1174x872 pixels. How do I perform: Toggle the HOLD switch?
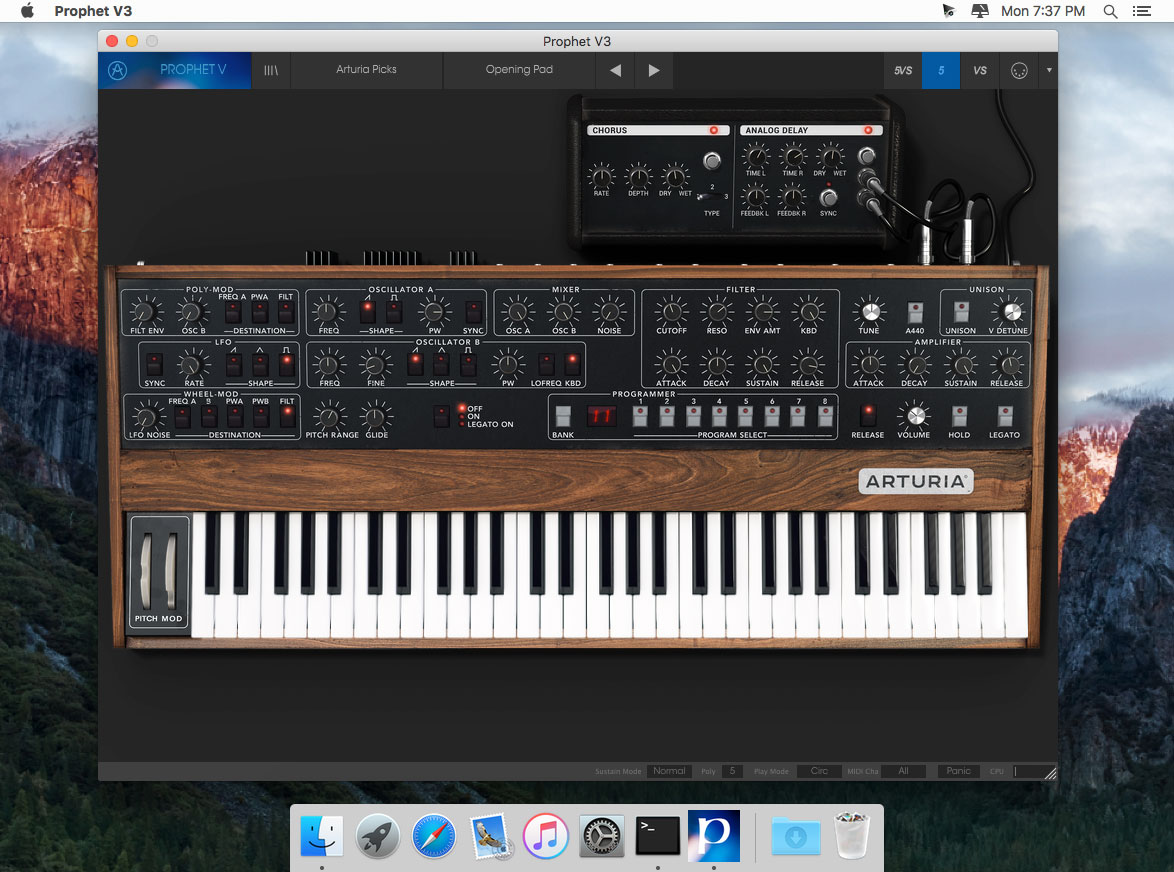tap(959, 416)
